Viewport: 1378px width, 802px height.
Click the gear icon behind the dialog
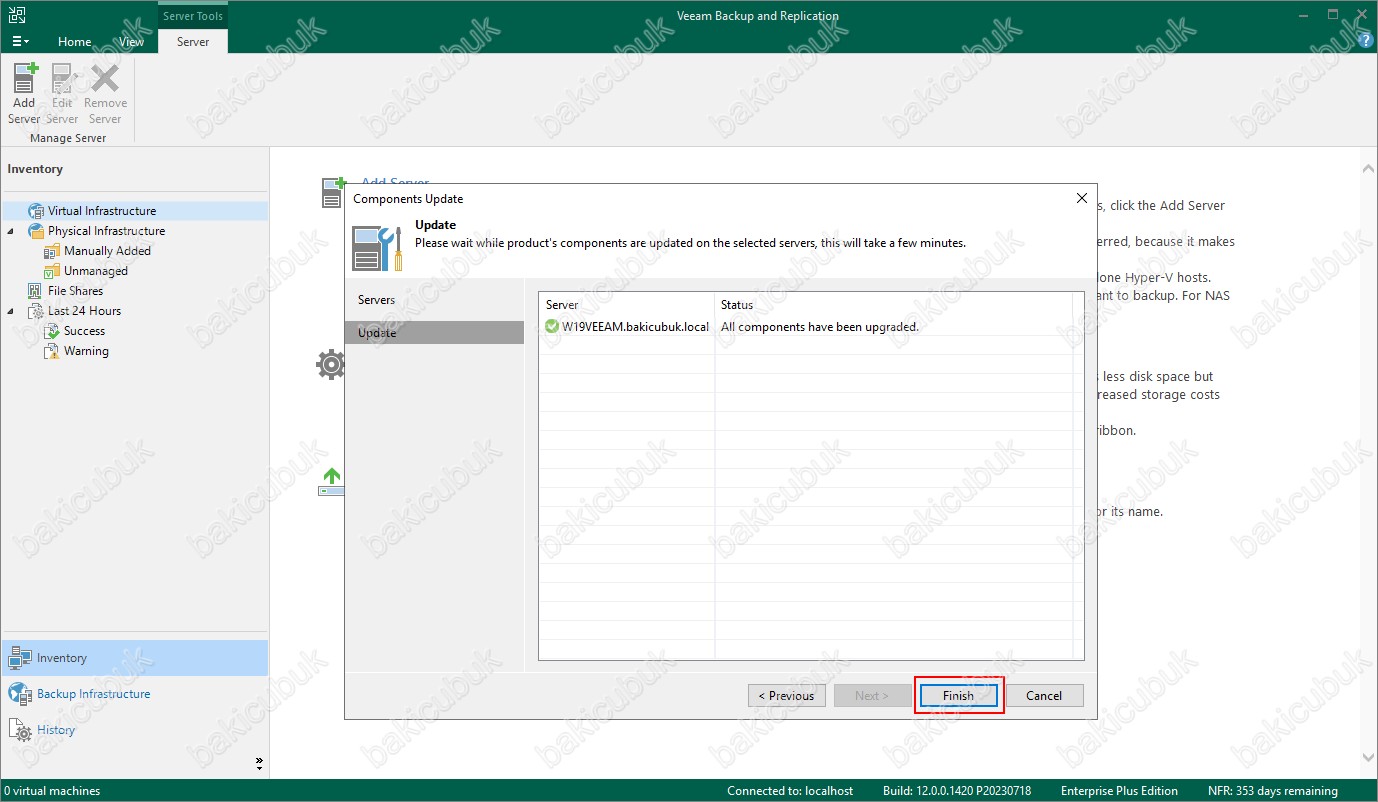(330, 364)
